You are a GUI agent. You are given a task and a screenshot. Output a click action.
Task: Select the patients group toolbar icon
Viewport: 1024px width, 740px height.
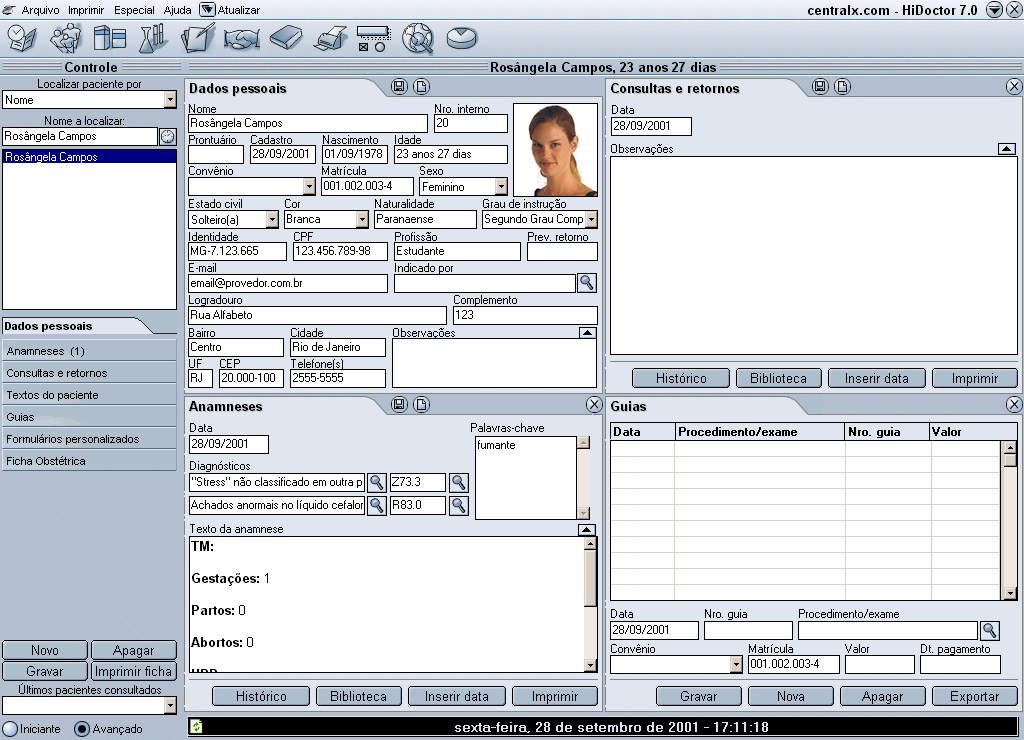tap(65, 39)
